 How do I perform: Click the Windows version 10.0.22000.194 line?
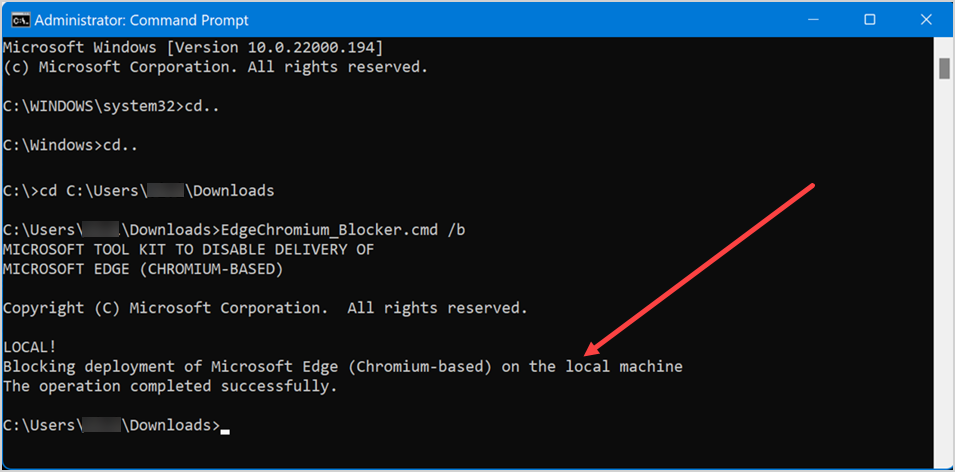click(x=193, y=47)
